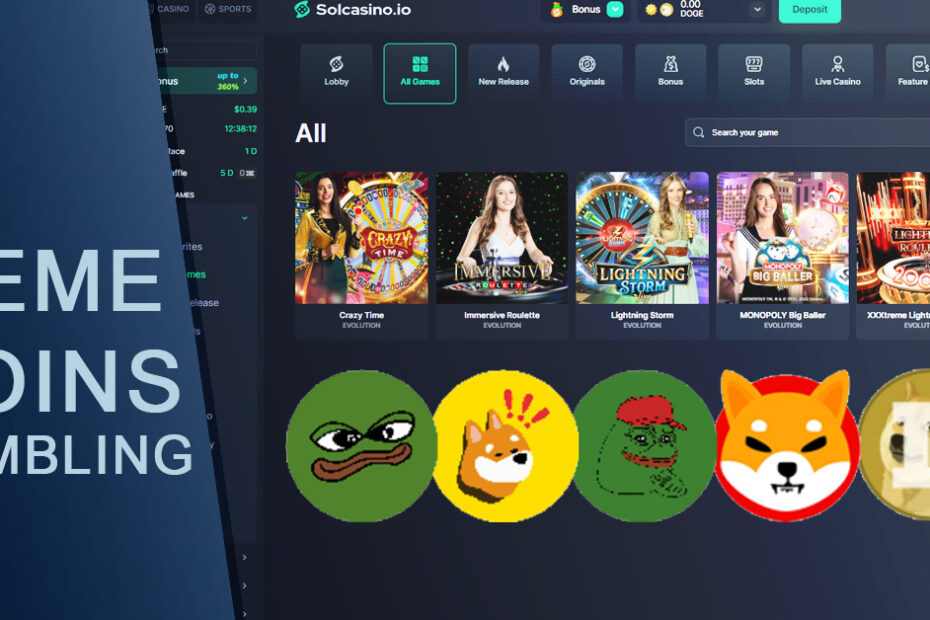Open the Lobby tab
Screen dimensions: 930x620
pos(336,74)
